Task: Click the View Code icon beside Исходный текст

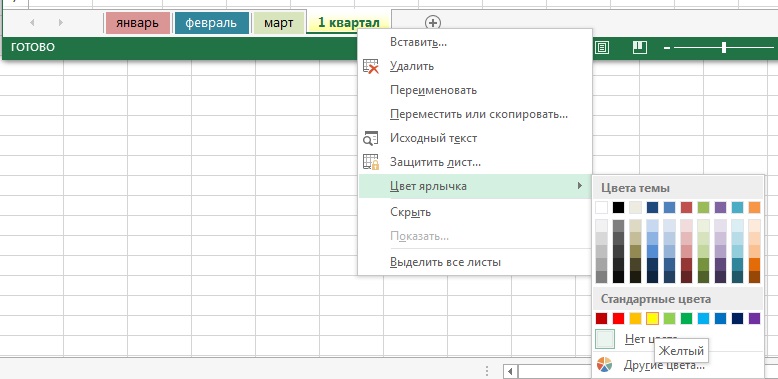Action: pyautogui.click(x=371, y=138)
